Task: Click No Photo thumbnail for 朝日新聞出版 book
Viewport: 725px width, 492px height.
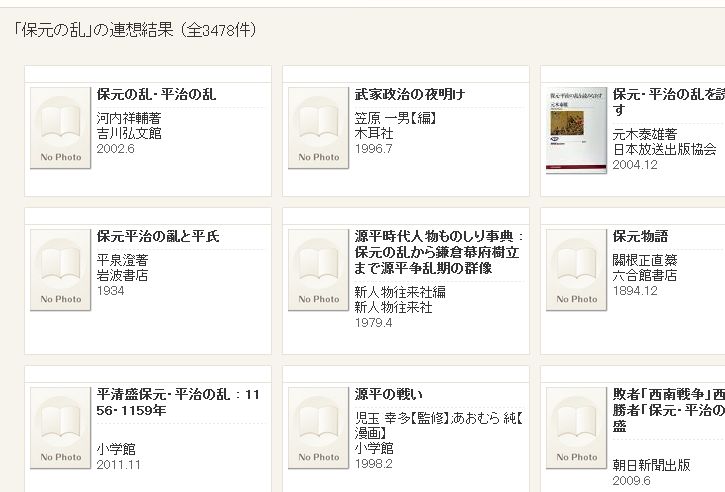Action: pyautogui.click(x=576, y=428)
